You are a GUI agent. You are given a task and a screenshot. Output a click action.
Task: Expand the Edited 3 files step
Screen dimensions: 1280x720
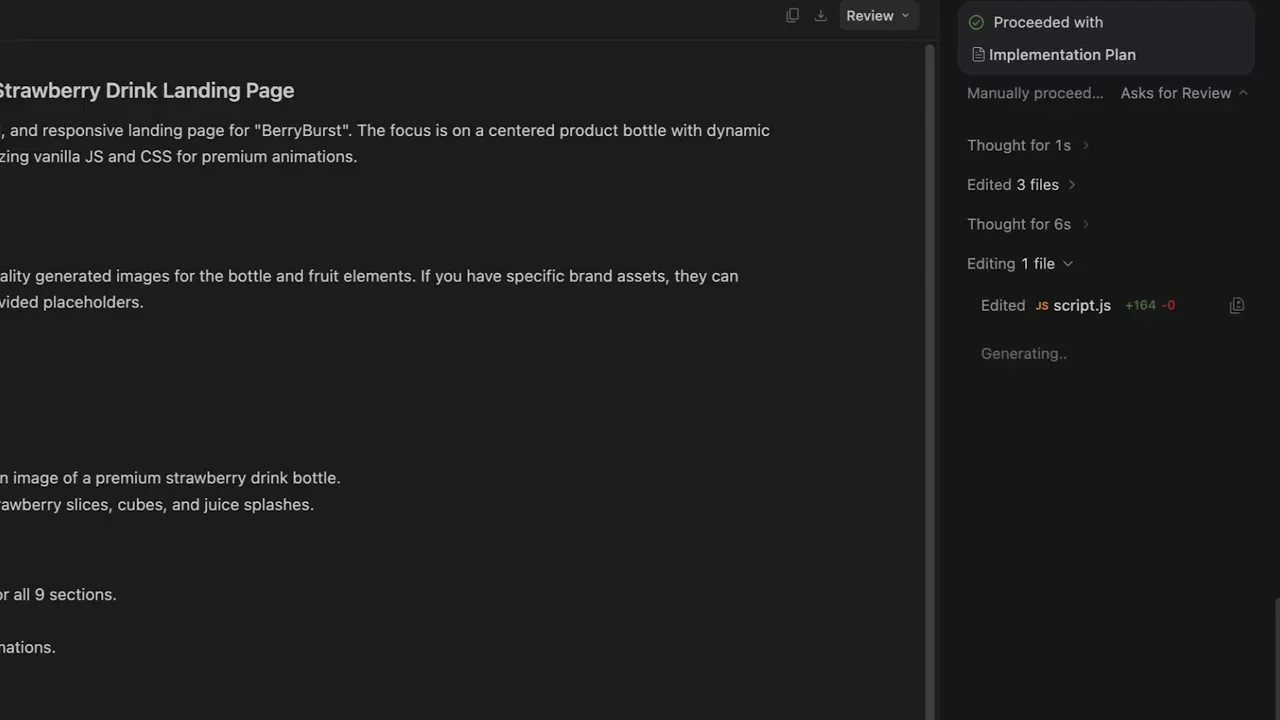(1021, 185)
